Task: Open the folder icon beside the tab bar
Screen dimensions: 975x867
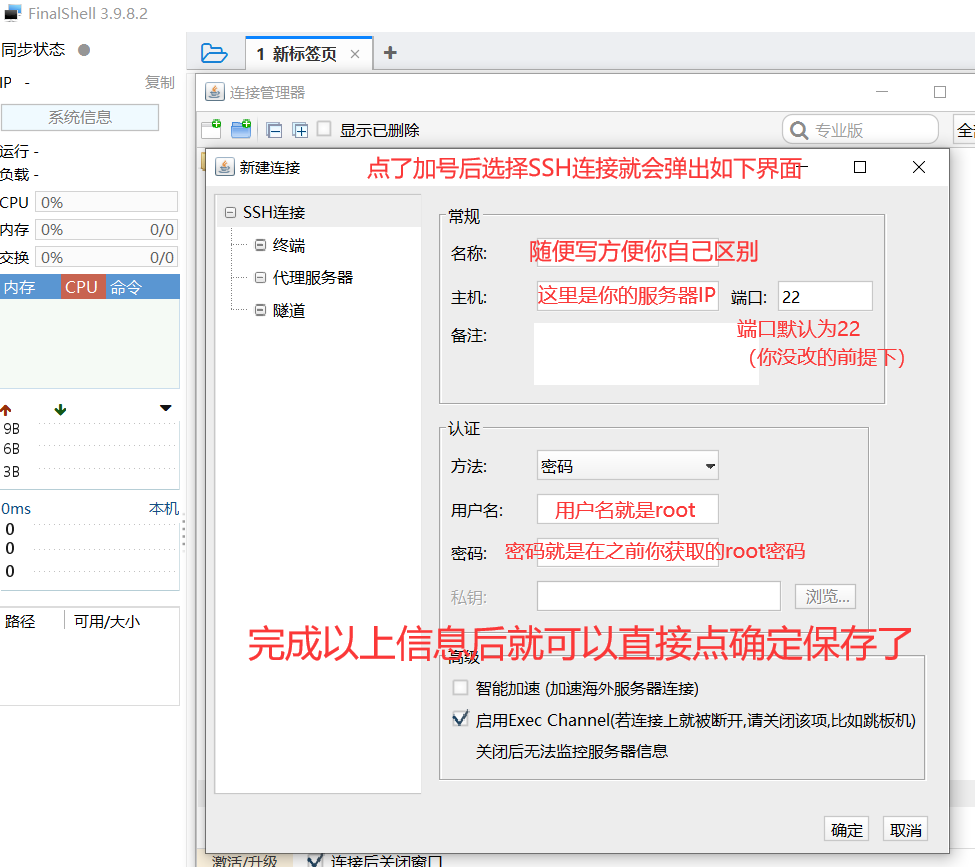Action: tap(213, 53)
